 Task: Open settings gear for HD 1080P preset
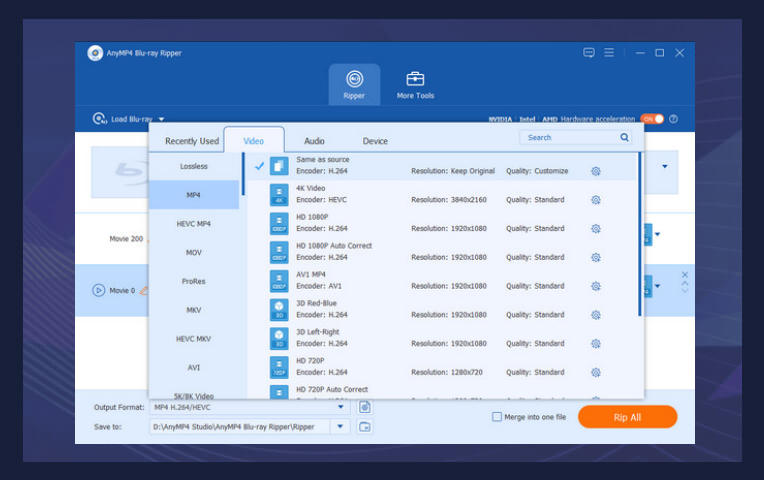coord(595,228)
